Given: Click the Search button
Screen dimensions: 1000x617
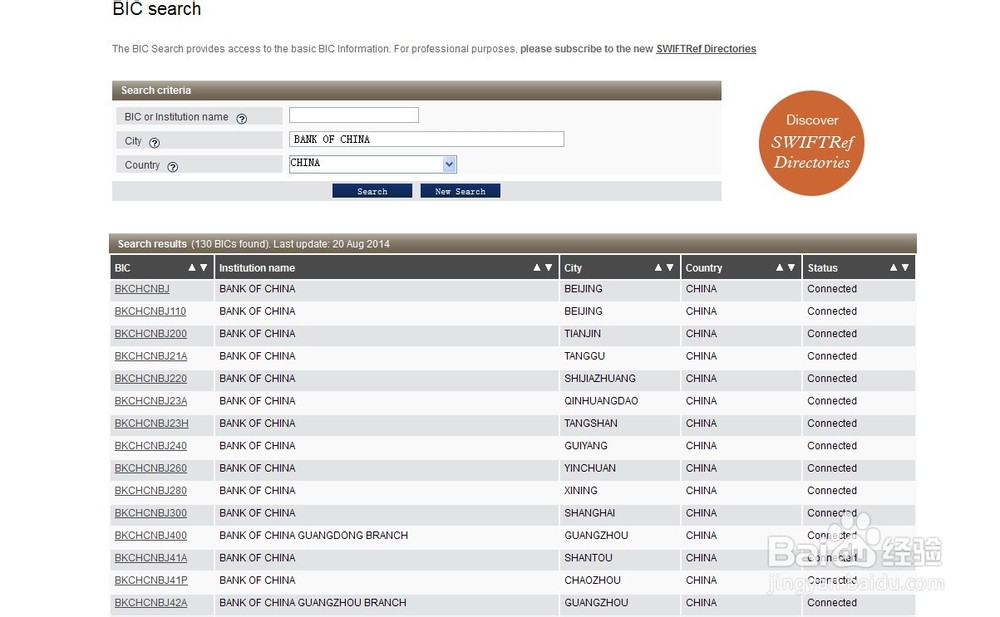Looking at the screenshot, I should [372, 191].
